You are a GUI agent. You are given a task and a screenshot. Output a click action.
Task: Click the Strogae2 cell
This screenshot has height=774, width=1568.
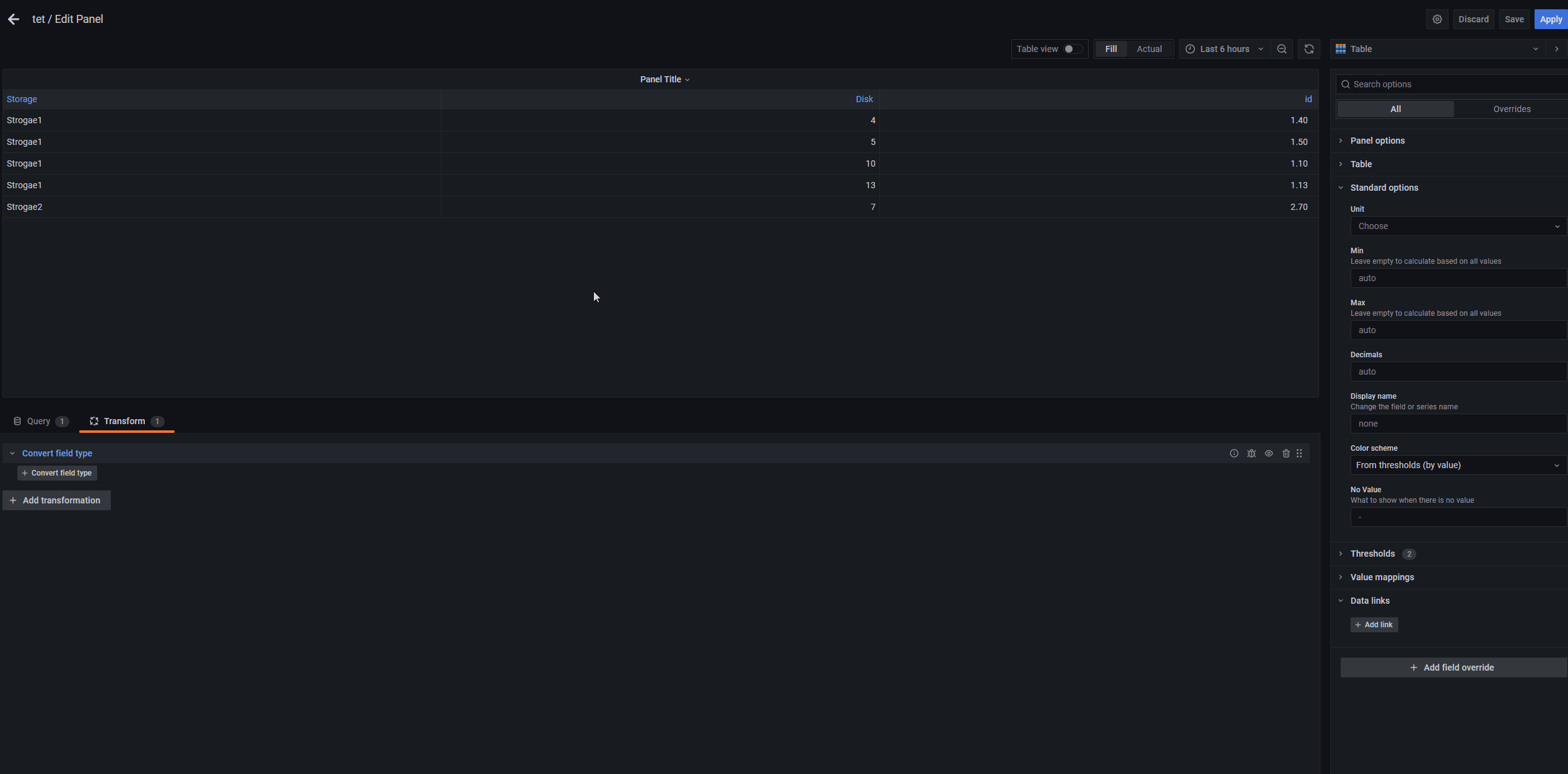click(222, 207)
